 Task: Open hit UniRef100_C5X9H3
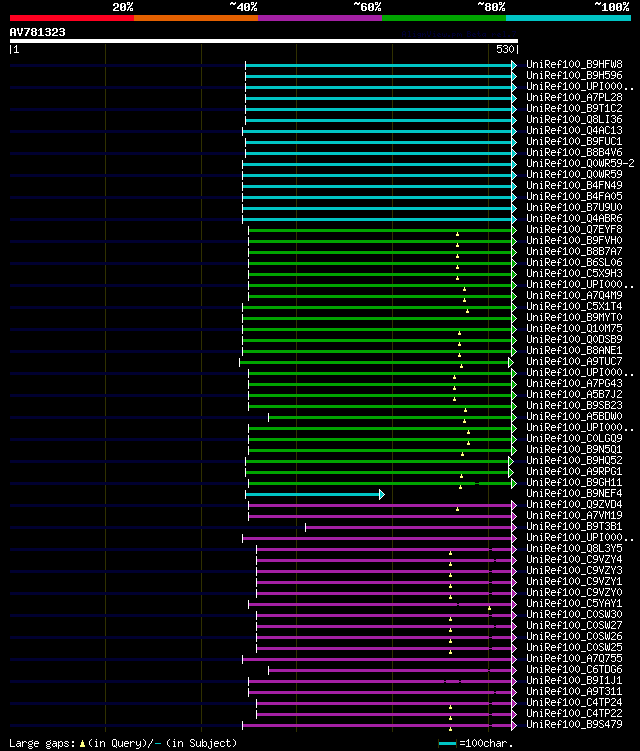tap(574, 273)
